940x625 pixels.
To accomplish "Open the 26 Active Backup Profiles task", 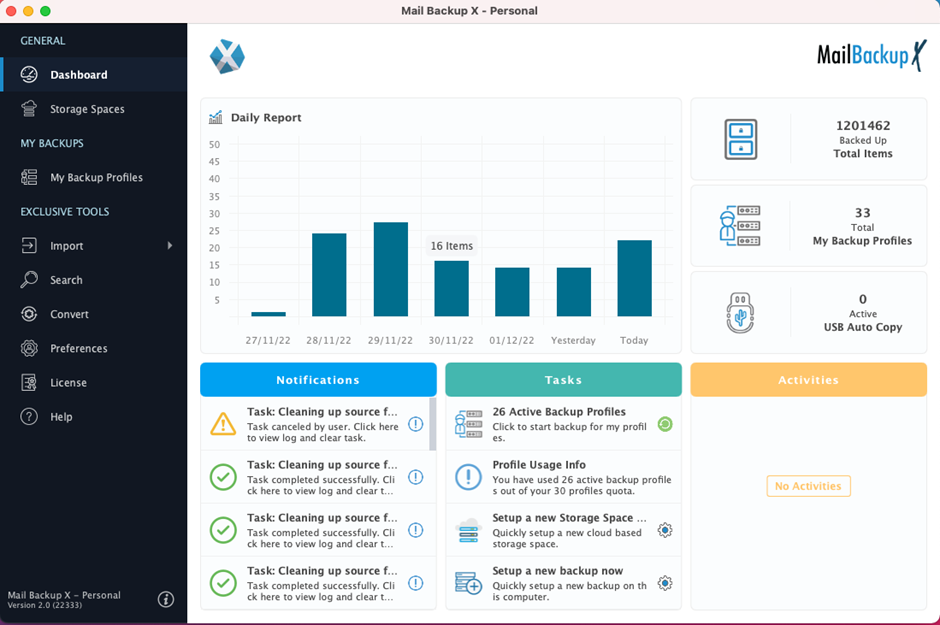I will coord(564,424).
